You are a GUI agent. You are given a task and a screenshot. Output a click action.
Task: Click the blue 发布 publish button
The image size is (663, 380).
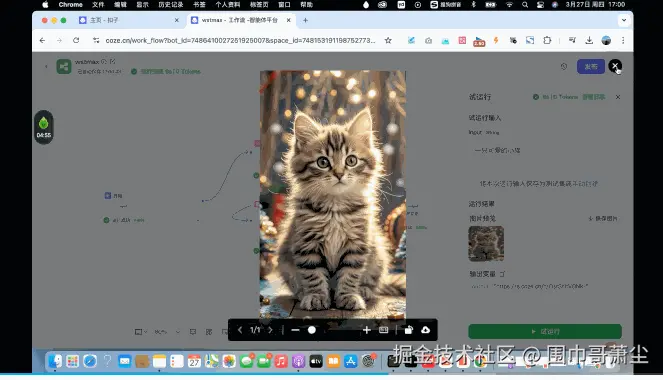point(591,66)
